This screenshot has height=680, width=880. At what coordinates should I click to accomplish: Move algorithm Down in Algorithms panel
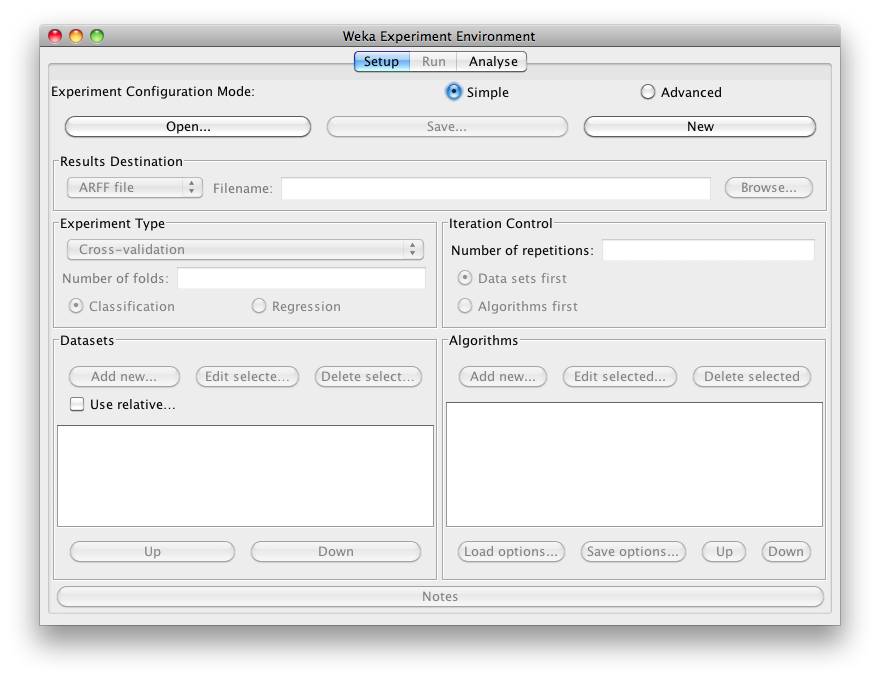click(x=786, y=552)
